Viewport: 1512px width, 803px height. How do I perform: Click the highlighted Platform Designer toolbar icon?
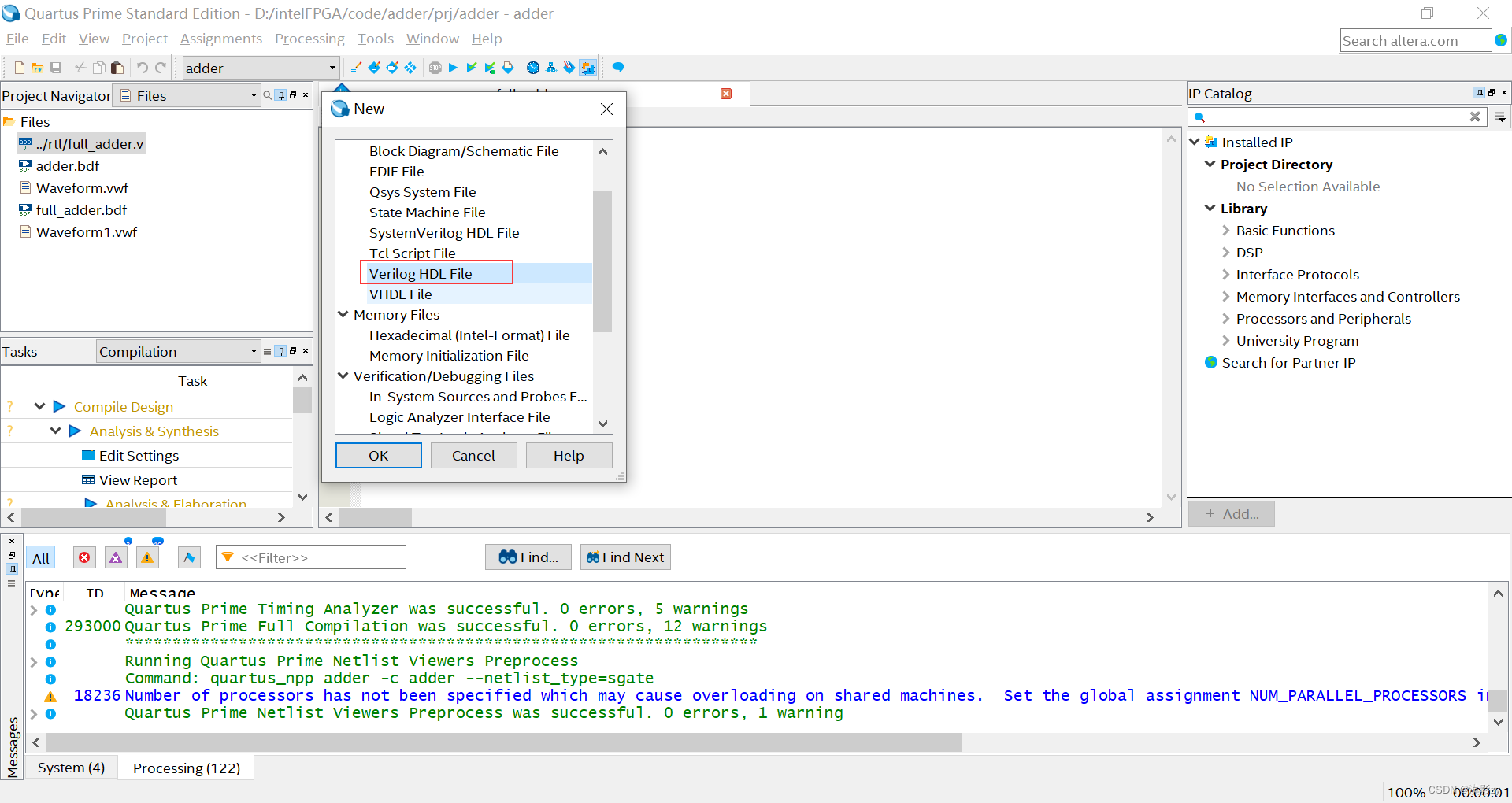(587, 68)
